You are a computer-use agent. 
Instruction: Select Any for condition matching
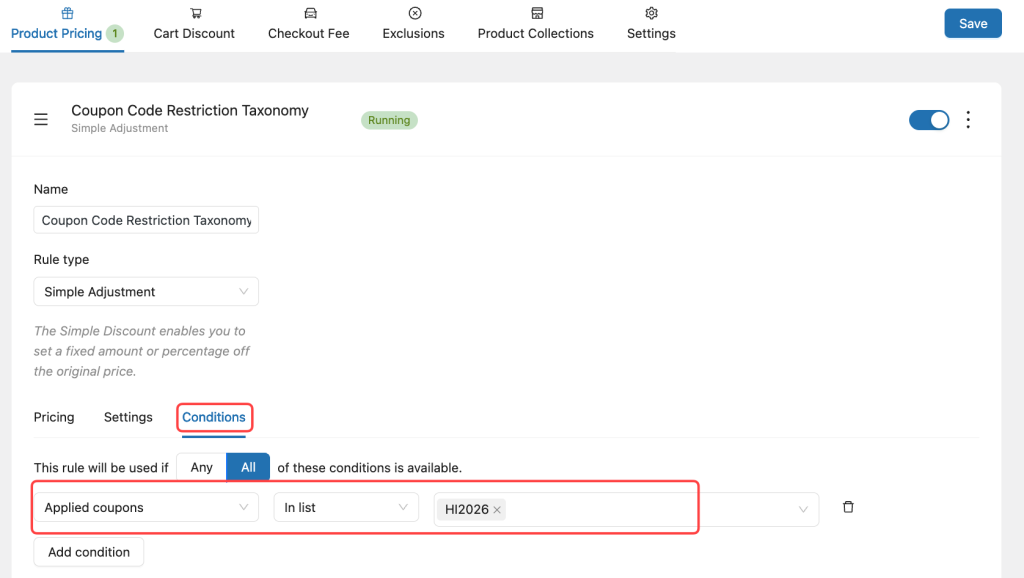[200, 467]
